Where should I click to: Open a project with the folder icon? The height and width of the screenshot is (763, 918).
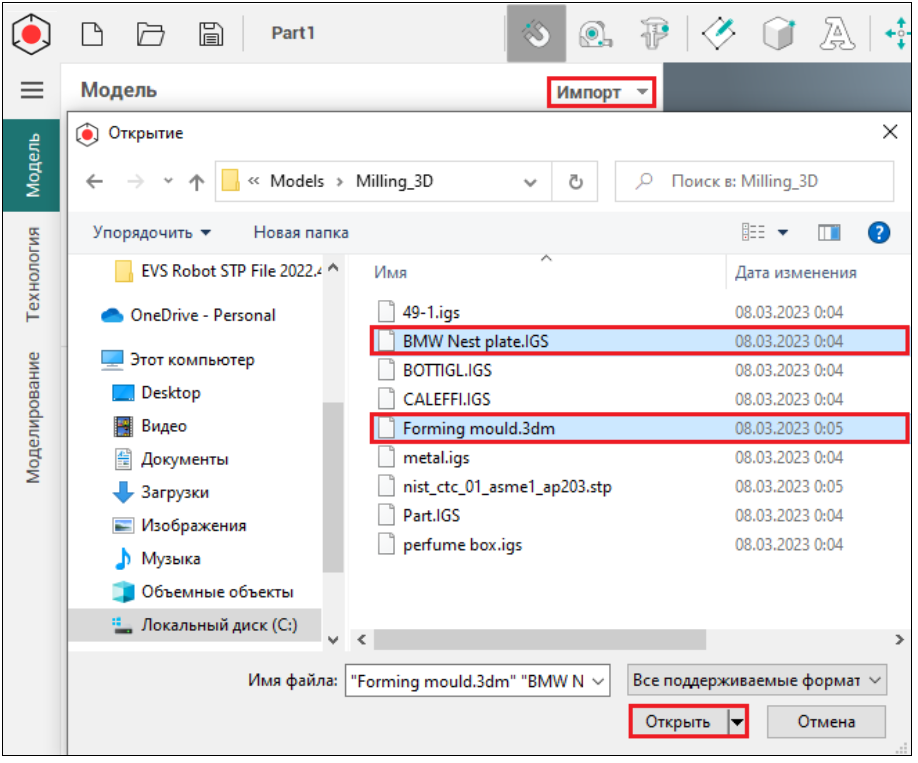pos(151,34)
